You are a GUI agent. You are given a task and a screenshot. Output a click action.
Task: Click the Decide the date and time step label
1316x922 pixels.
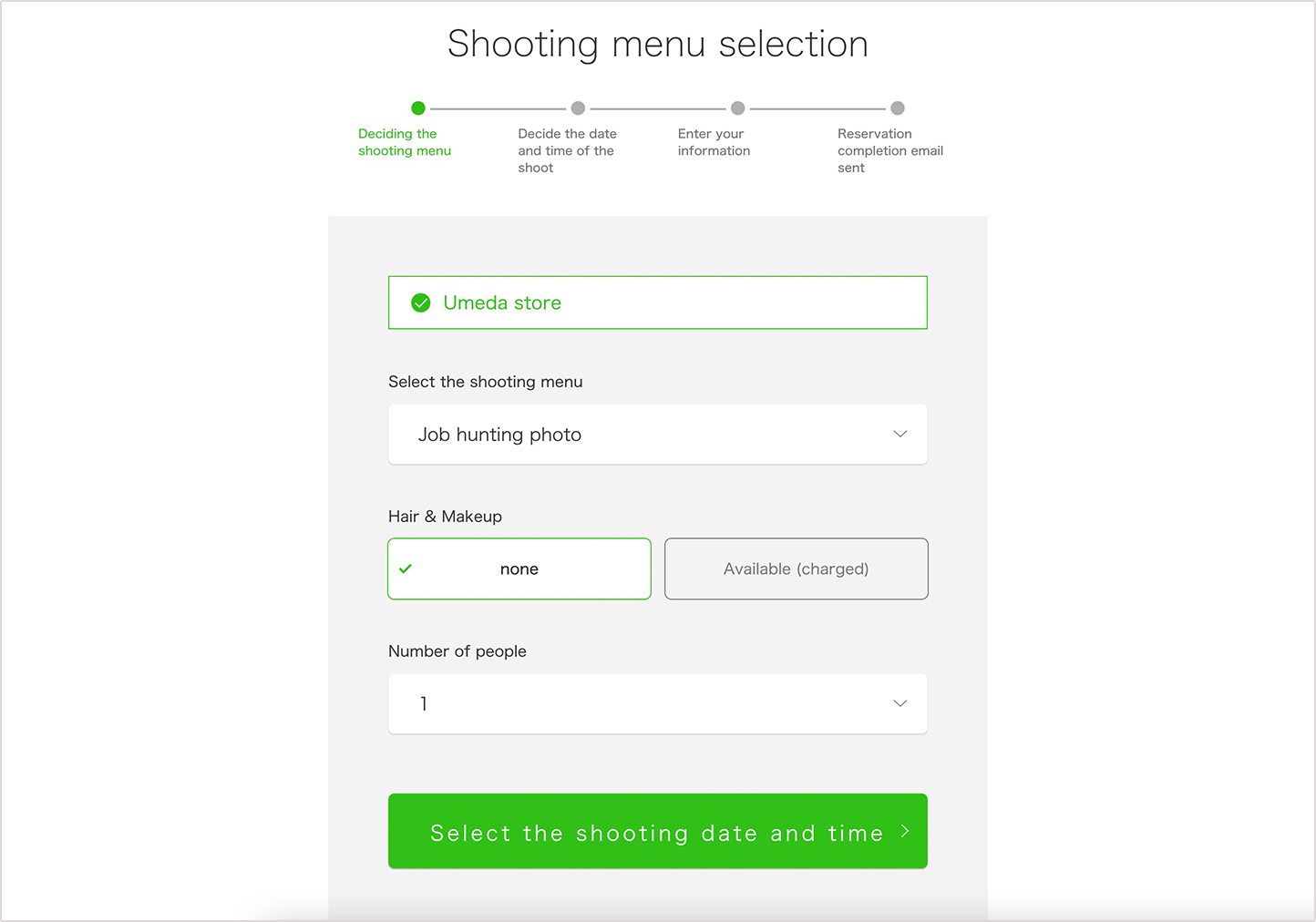coord(567,150)
